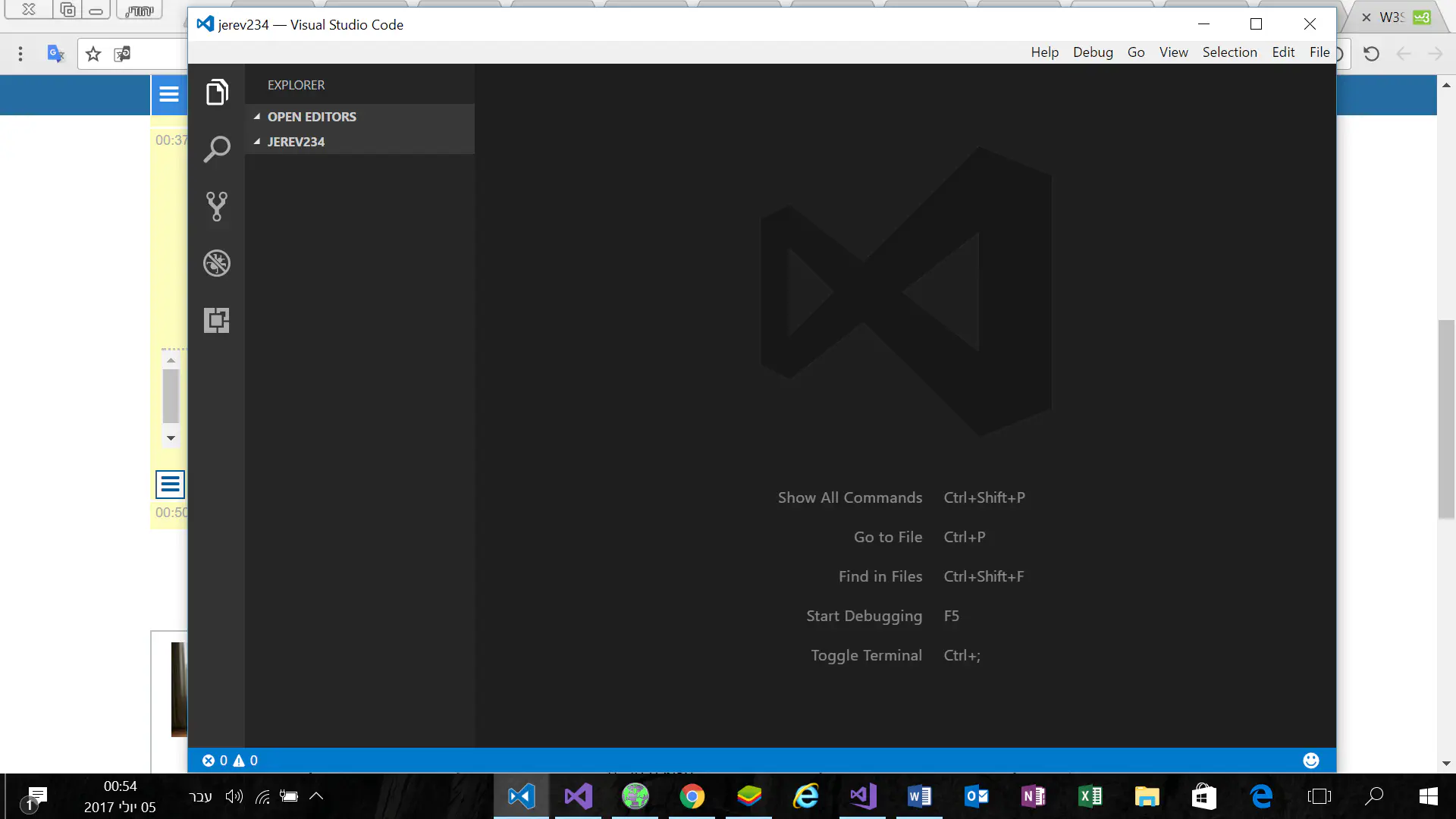1456x819 pixels.
Task: Reload the browser page
Action: pos(1371,54)
